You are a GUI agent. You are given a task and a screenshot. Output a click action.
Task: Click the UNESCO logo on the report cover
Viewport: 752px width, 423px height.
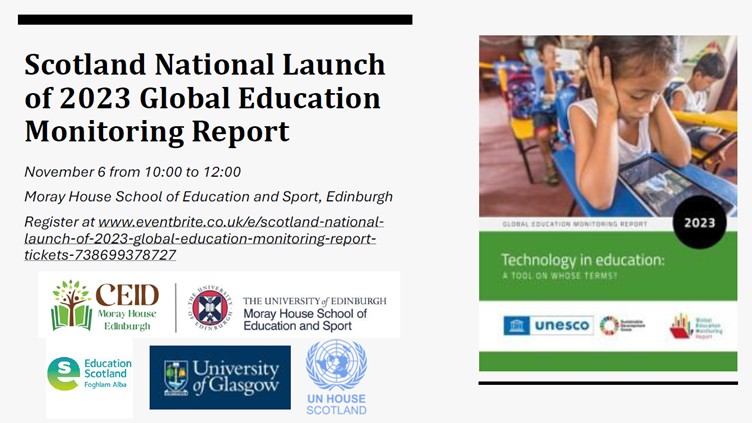pyautogui.click(x=548, y=325)
